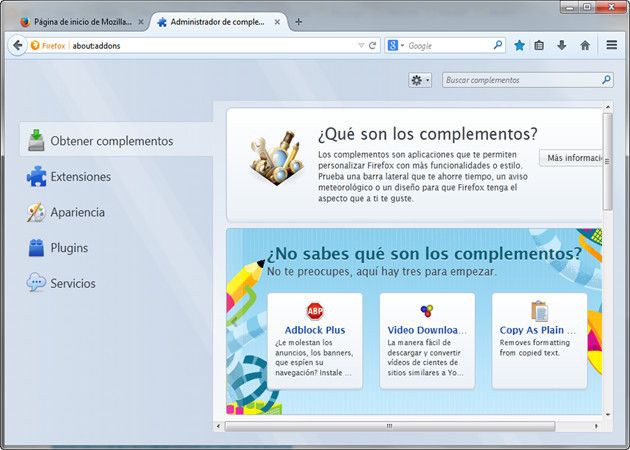Open the Firefox hamburger menu
630x450 pixels.
(x=612, y=45)
